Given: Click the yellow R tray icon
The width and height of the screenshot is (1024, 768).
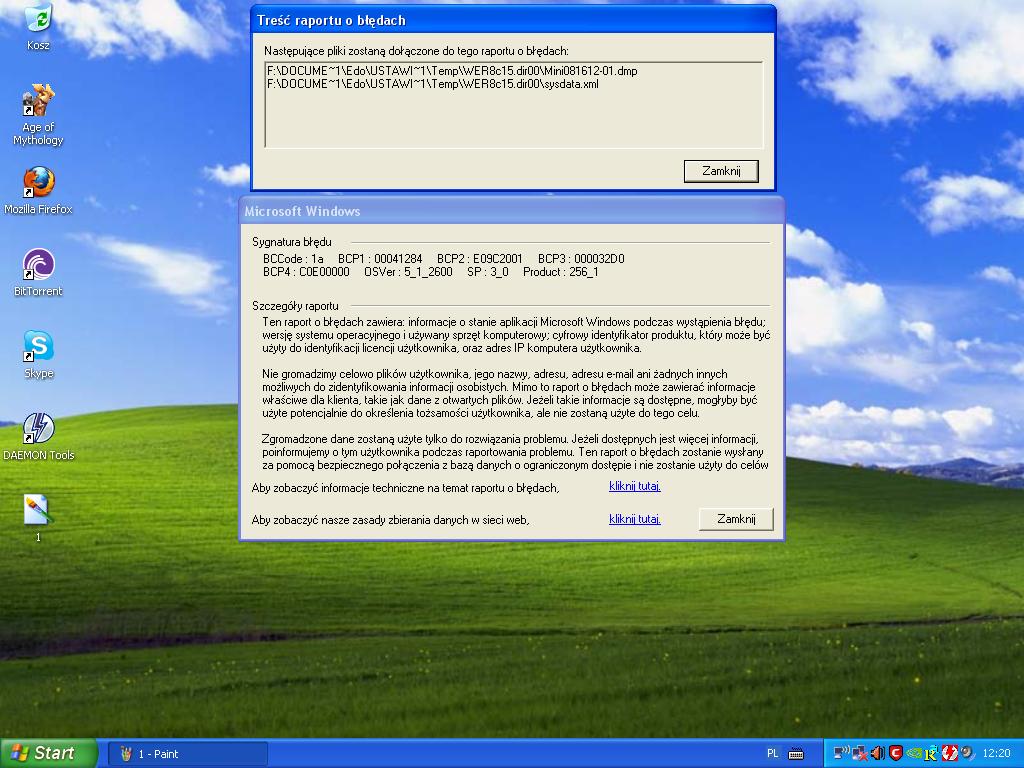Looking at the screenshot, I should coord(931,753).
